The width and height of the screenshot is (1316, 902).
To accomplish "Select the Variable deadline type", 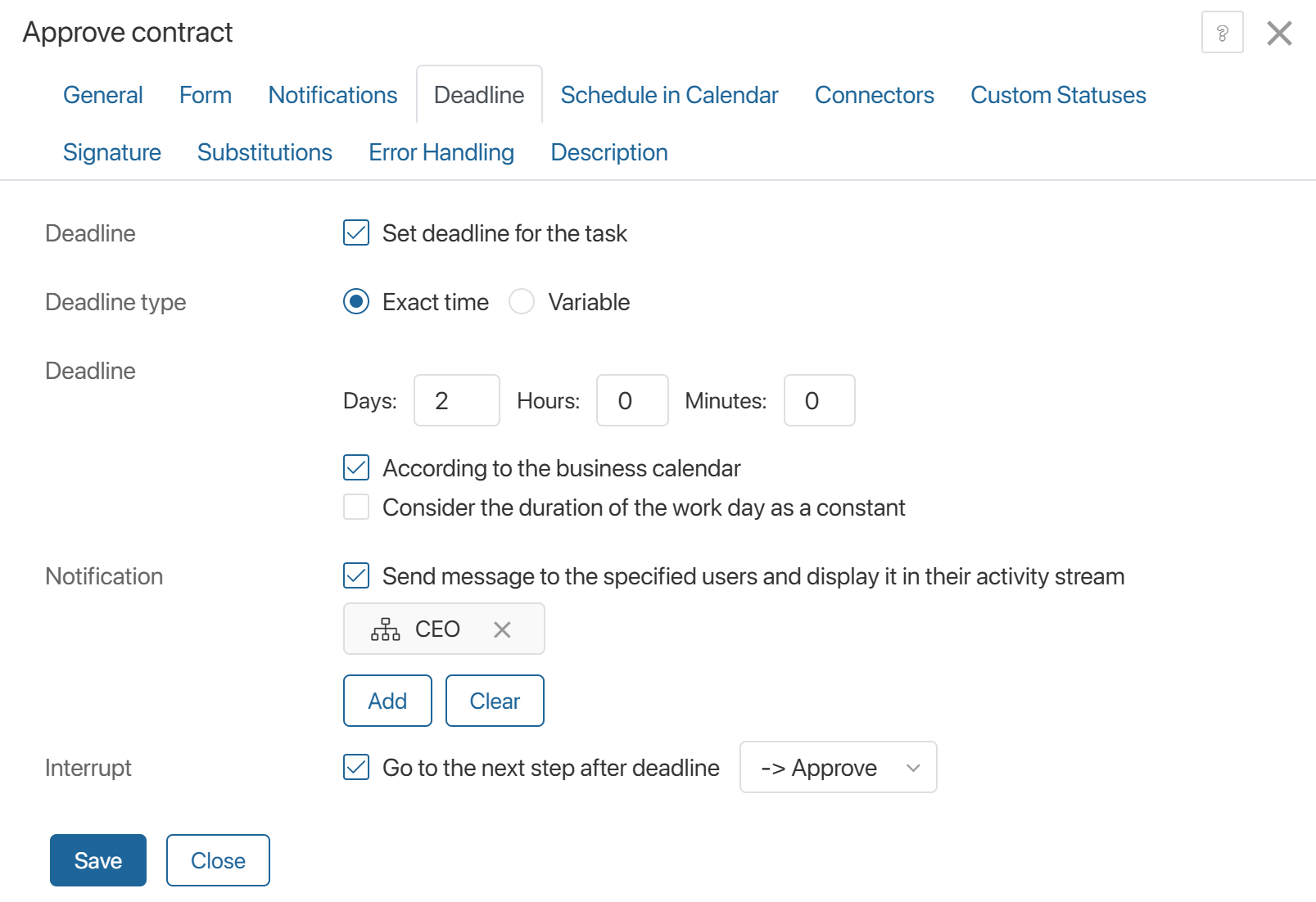I will click(522, 302).
